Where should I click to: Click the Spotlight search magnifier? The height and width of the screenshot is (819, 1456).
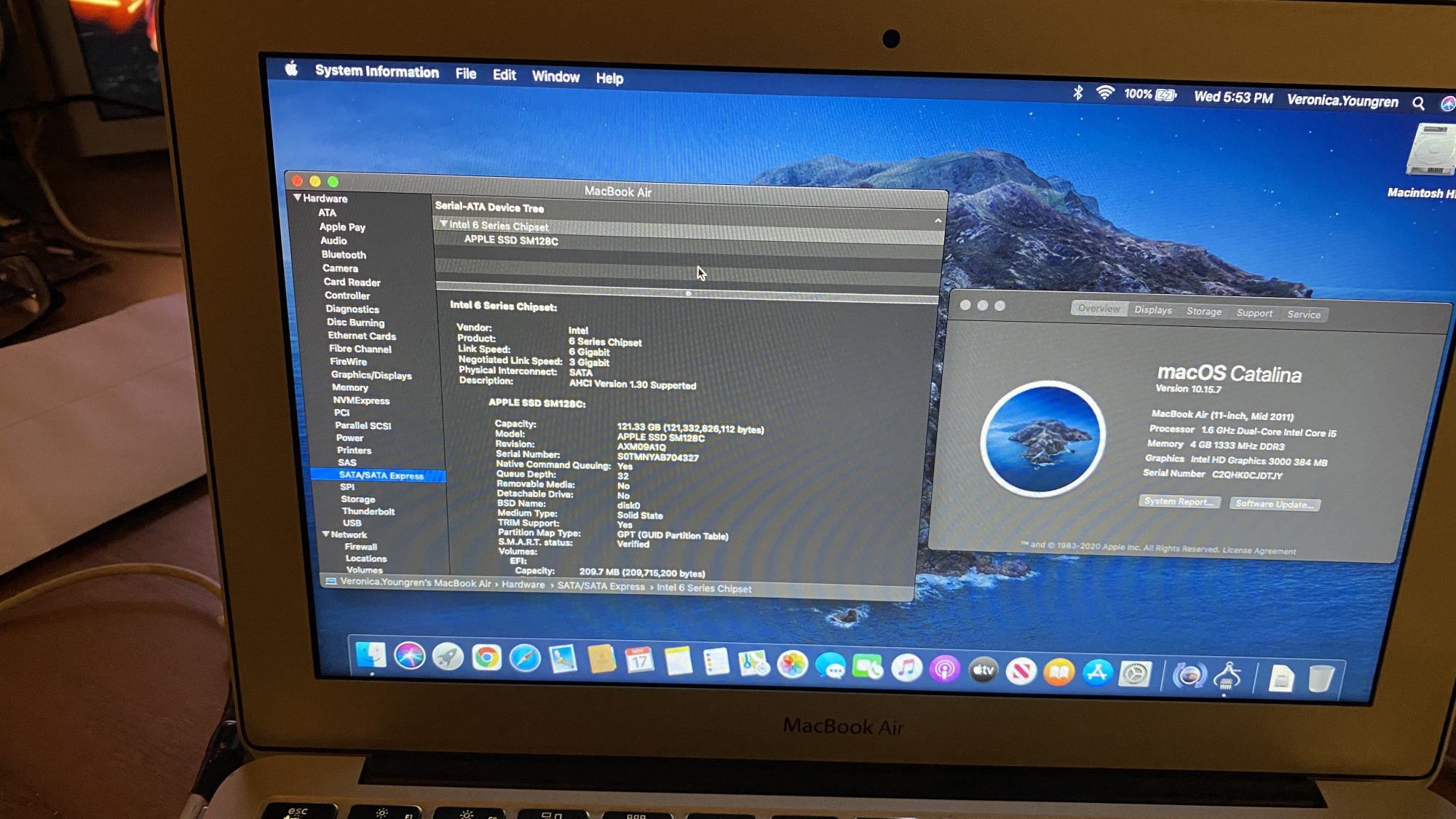click(x=1418, y=103)
